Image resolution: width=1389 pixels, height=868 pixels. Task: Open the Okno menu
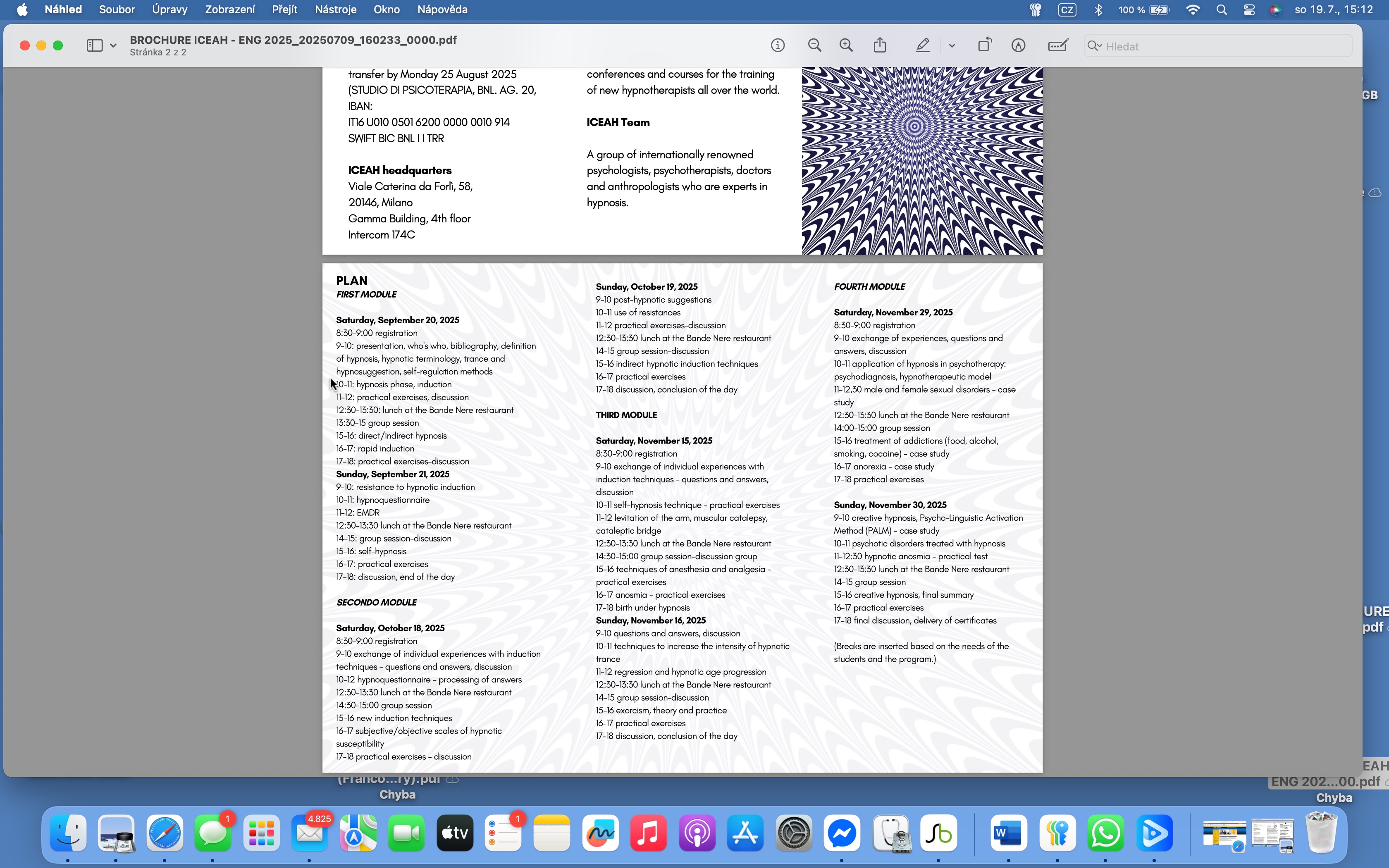(387, 10)
